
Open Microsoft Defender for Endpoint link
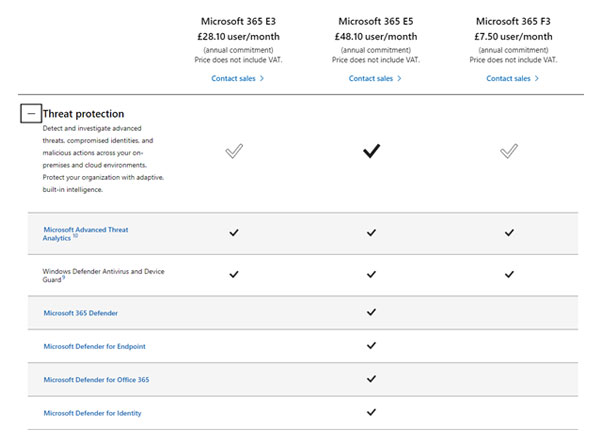coord(94,346)
